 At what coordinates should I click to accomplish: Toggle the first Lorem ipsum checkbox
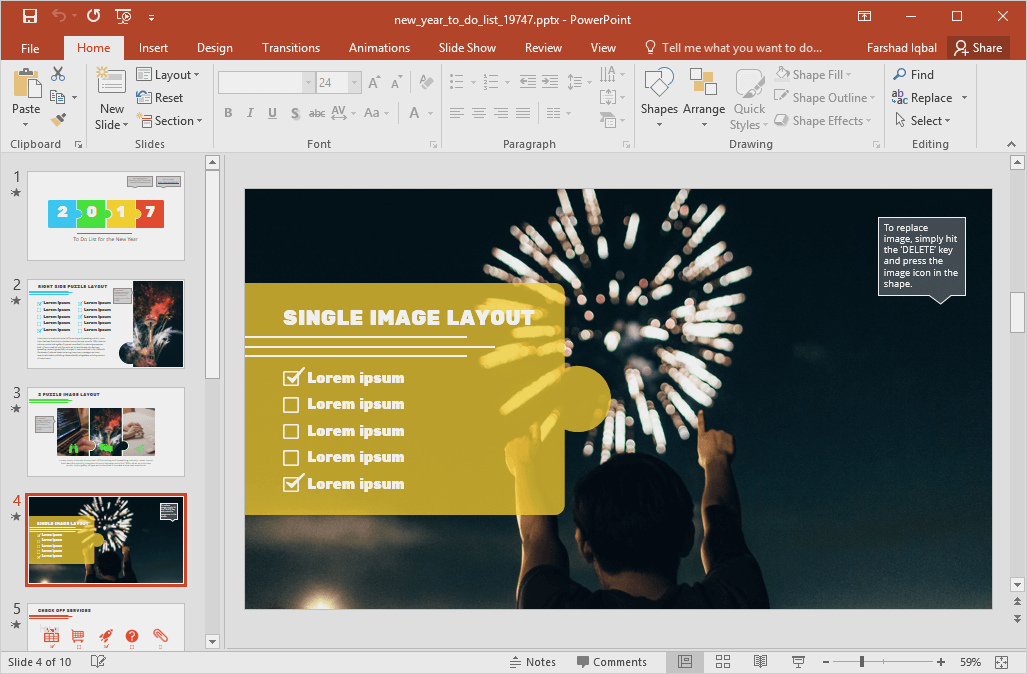tap(292, 378)
